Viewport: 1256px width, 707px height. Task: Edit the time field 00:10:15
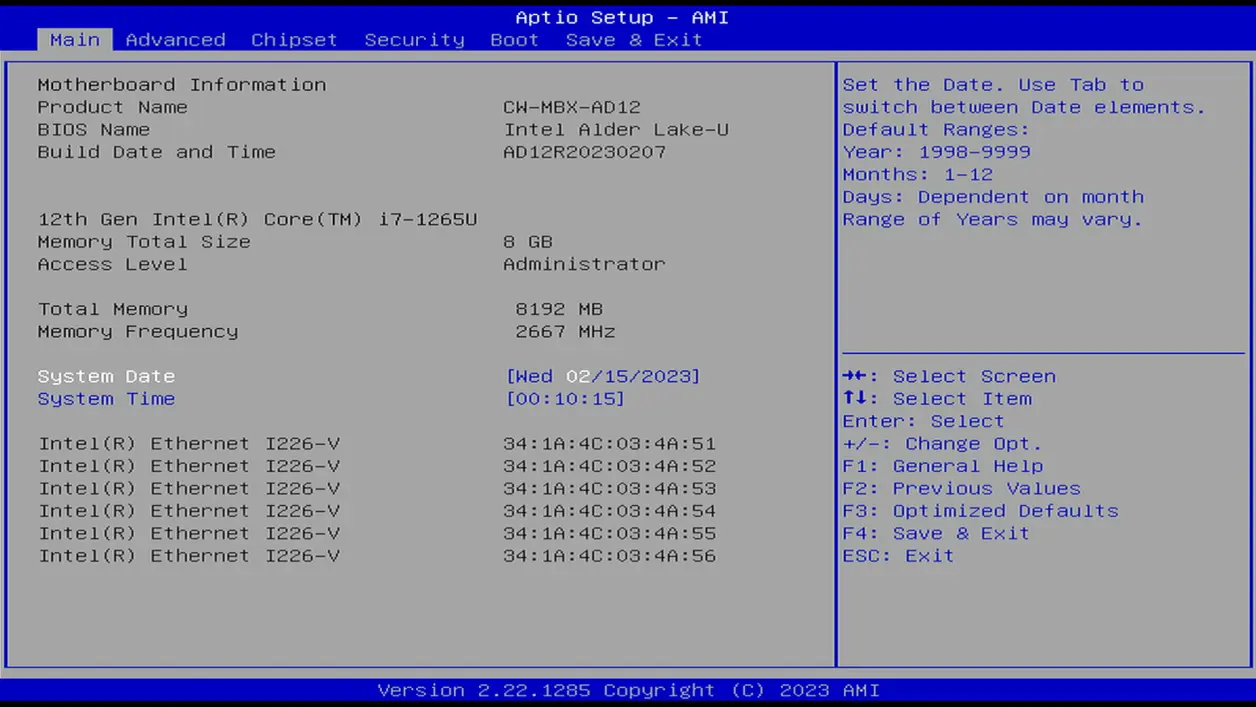565,398
